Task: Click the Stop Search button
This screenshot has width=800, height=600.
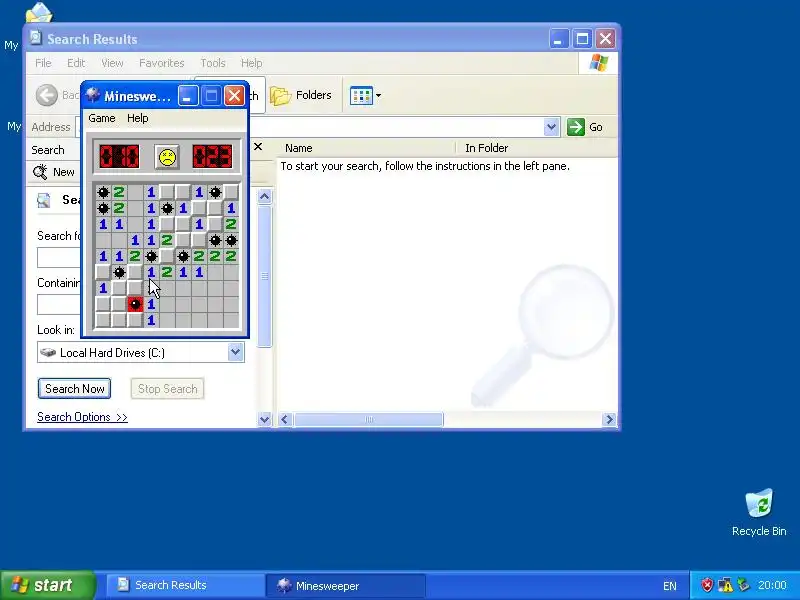Action: [167, 389]
